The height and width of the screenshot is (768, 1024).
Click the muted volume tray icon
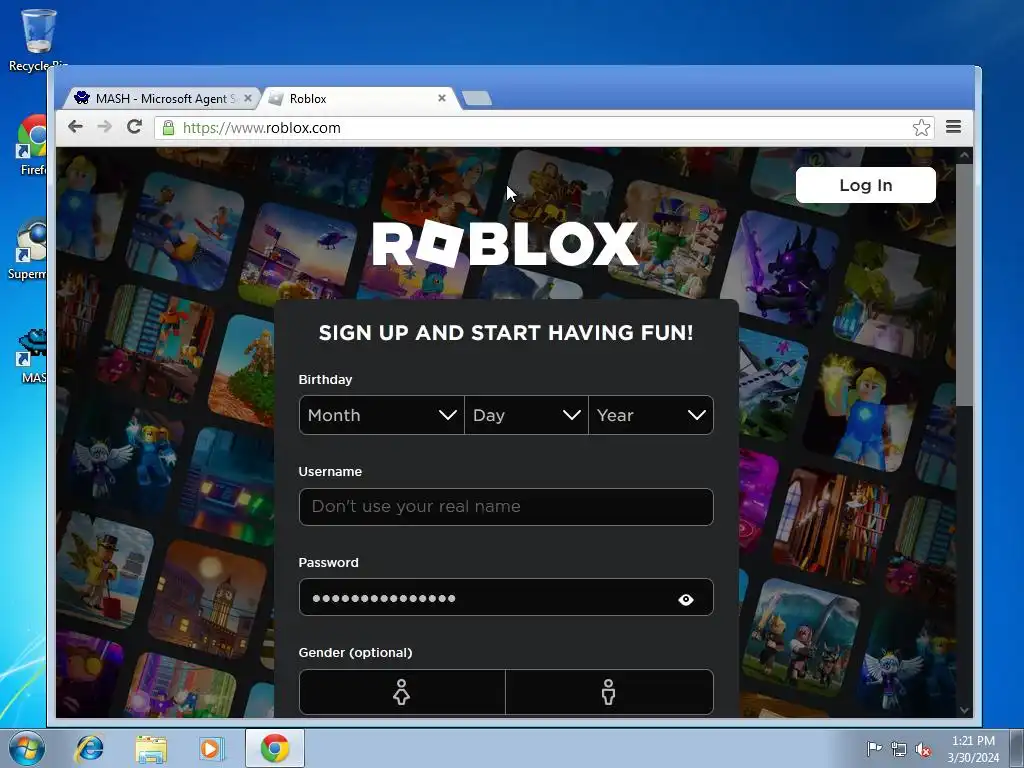tap(923, 749)
